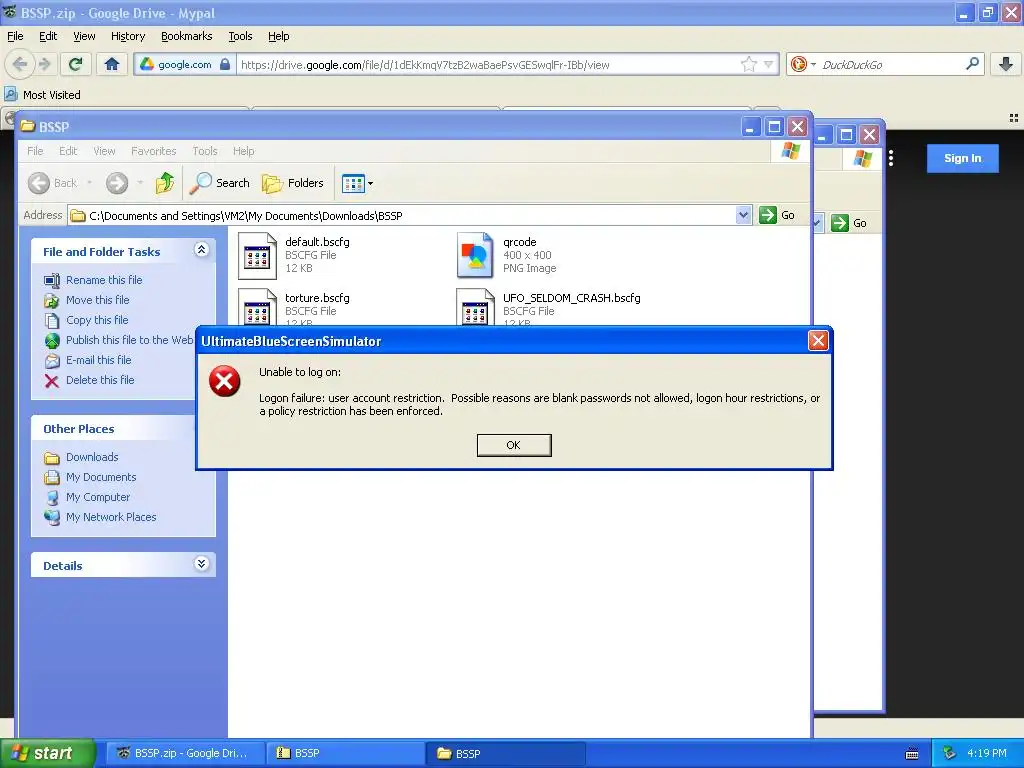Screen dimensions: 1024x768
Task: Switch to the BSSP zip-folder taskbar button
Action: click(346, 753)
